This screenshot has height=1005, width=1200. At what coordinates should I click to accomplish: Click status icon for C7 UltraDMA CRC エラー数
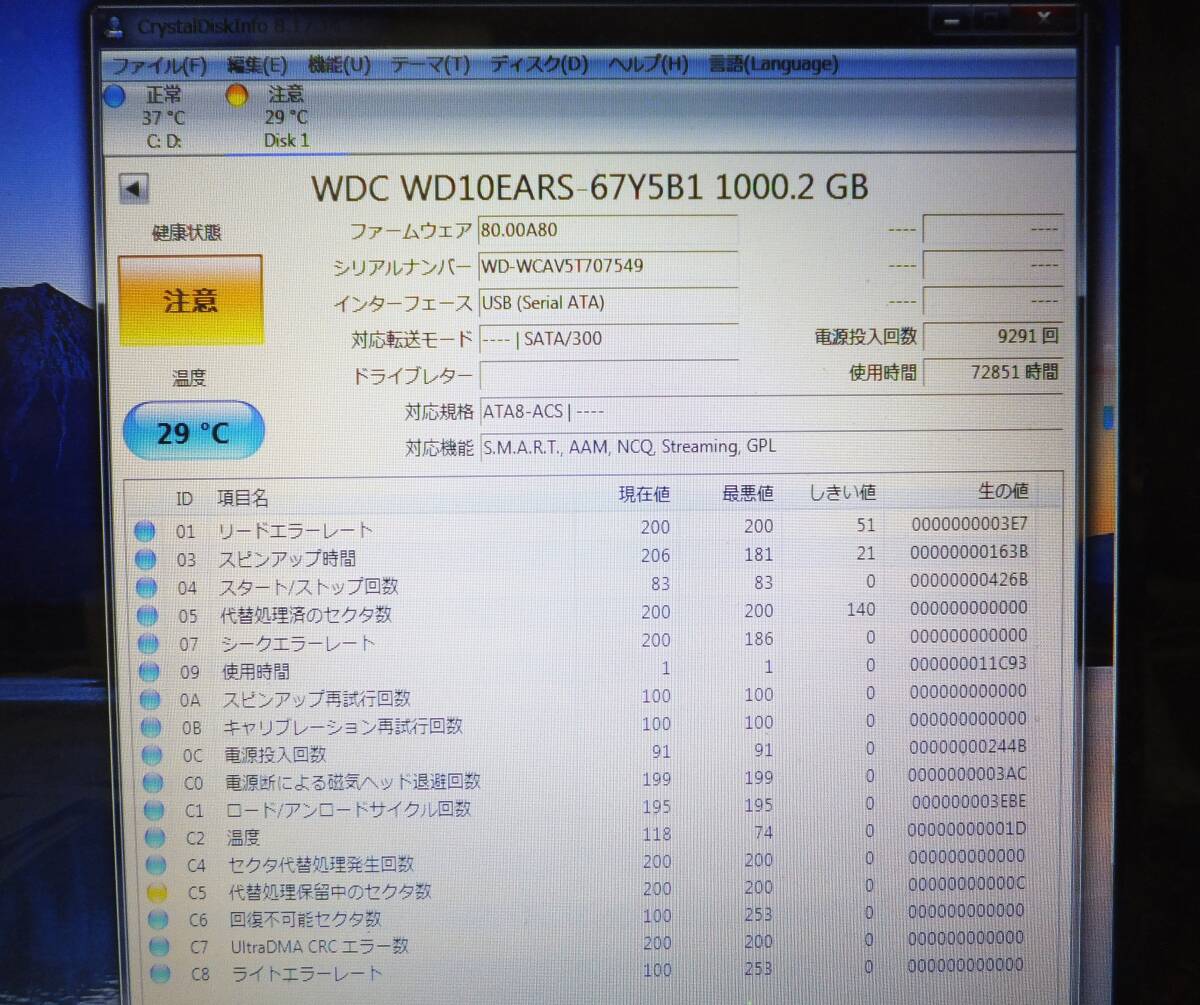point(158,947)
